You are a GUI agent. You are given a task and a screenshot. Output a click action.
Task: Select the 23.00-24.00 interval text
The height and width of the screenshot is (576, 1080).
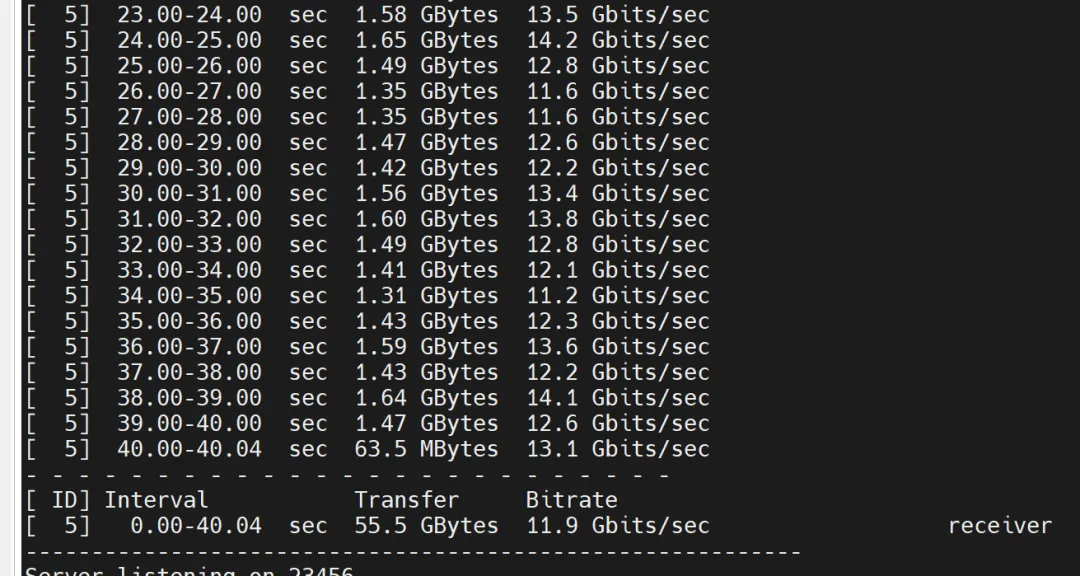189,15
